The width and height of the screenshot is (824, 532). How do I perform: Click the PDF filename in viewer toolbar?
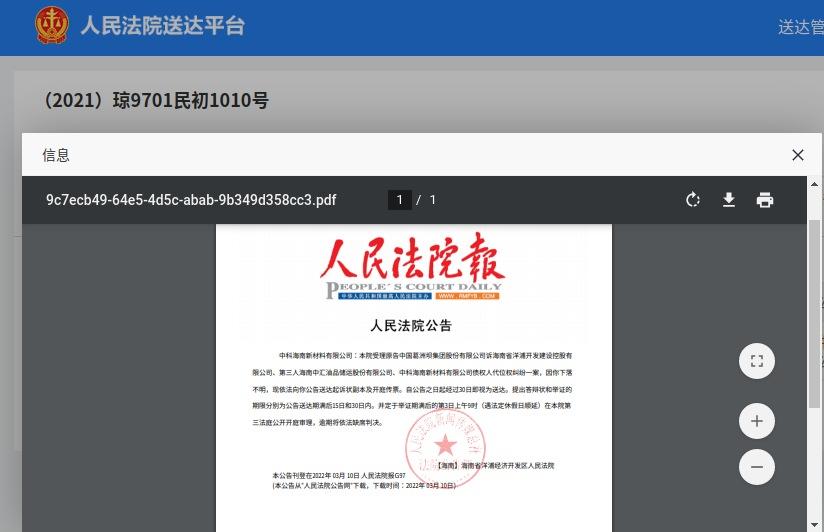(191, 200)
